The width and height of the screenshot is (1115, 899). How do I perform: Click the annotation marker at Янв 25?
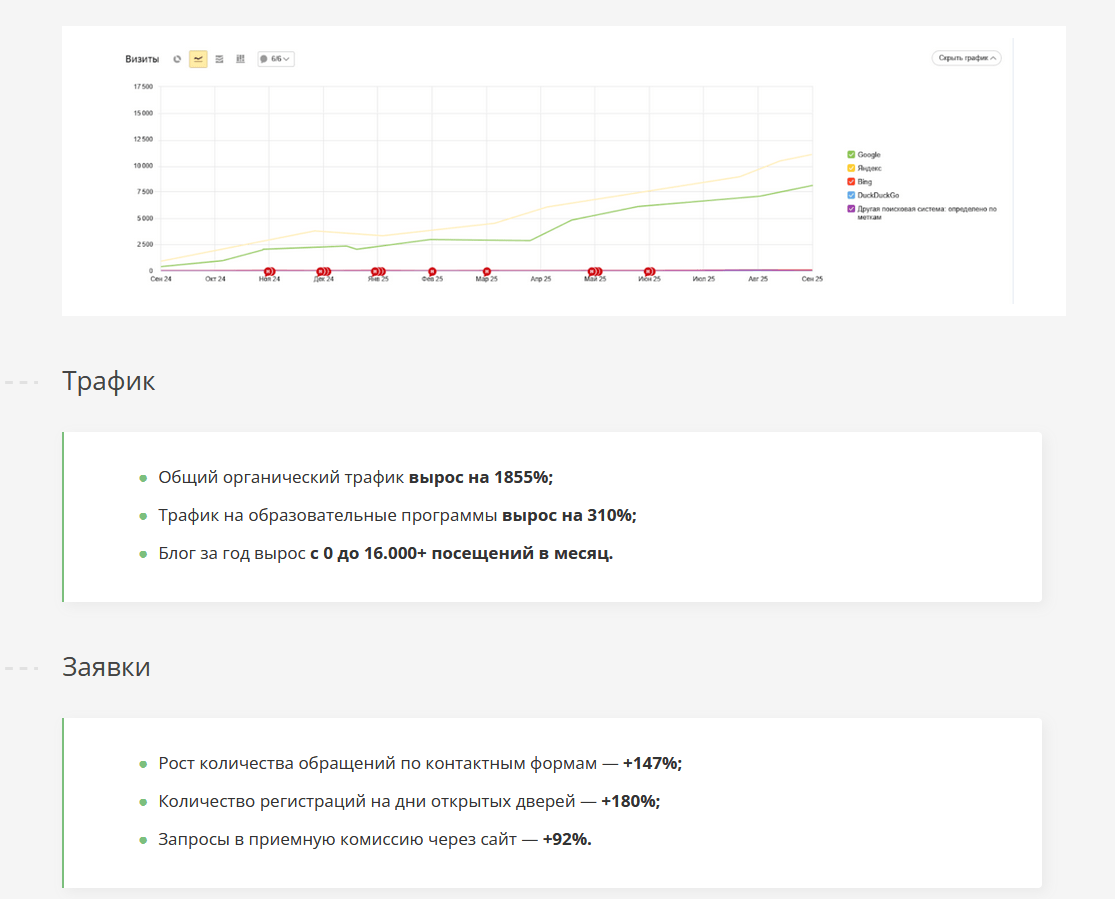point(378,272)
